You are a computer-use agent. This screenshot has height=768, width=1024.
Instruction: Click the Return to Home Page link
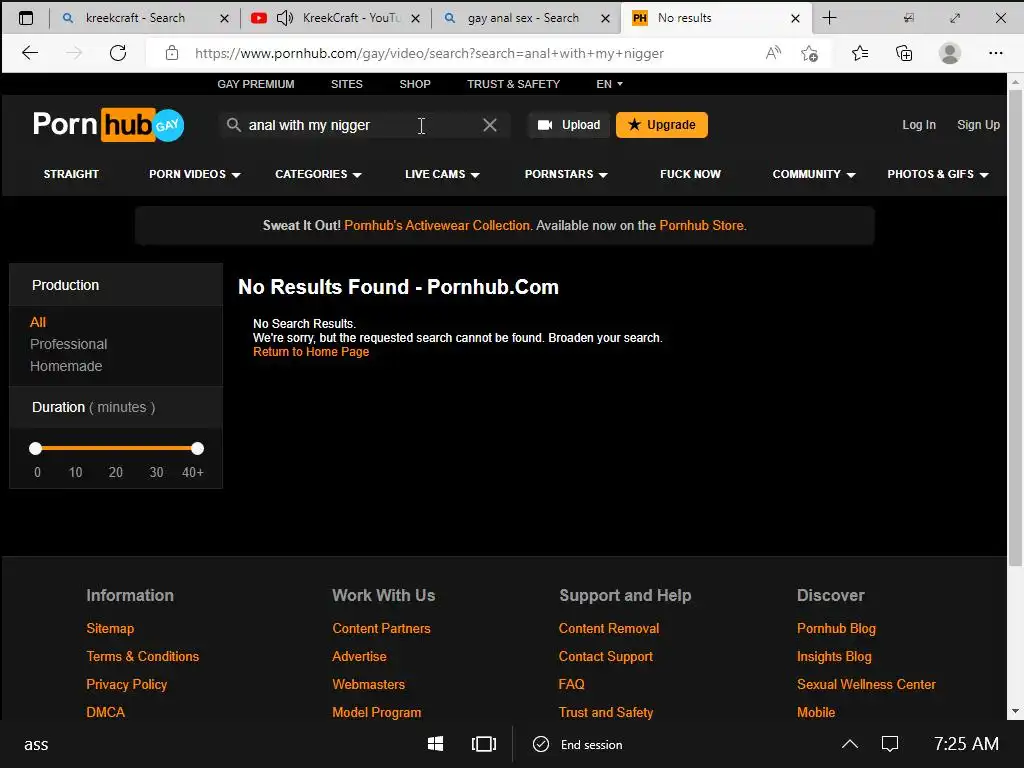[311, 352]
